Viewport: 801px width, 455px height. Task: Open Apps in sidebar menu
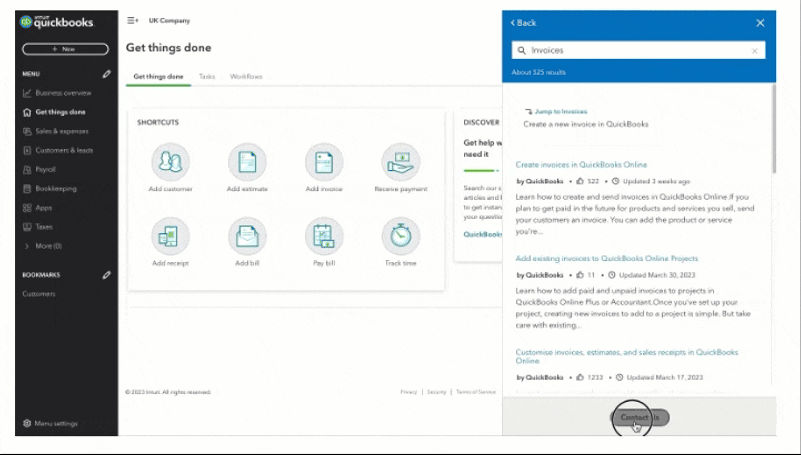37,208
